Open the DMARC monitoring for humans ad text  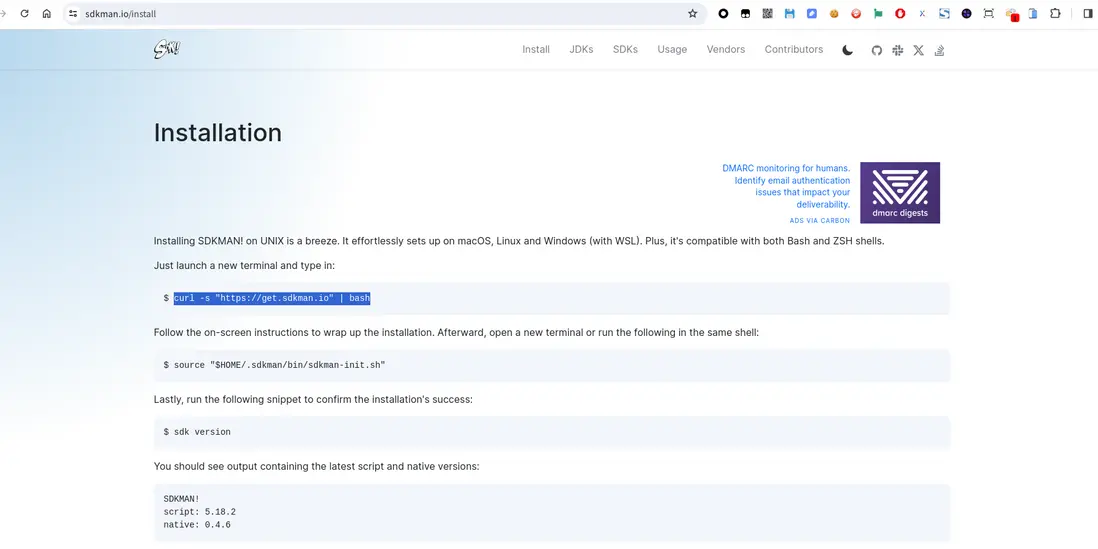pos(786,186)
